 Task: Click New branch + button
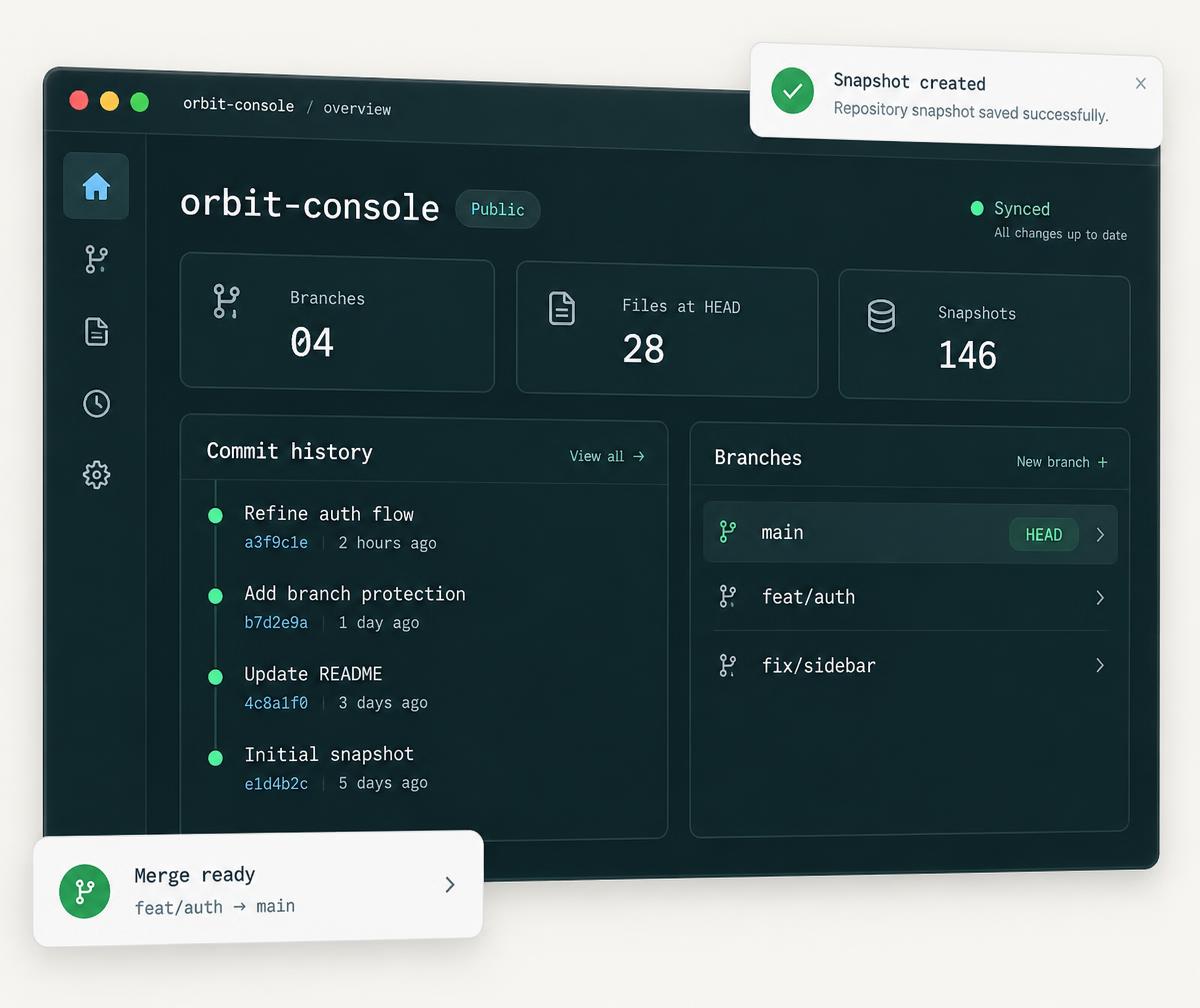click(x=1062, y=462)
